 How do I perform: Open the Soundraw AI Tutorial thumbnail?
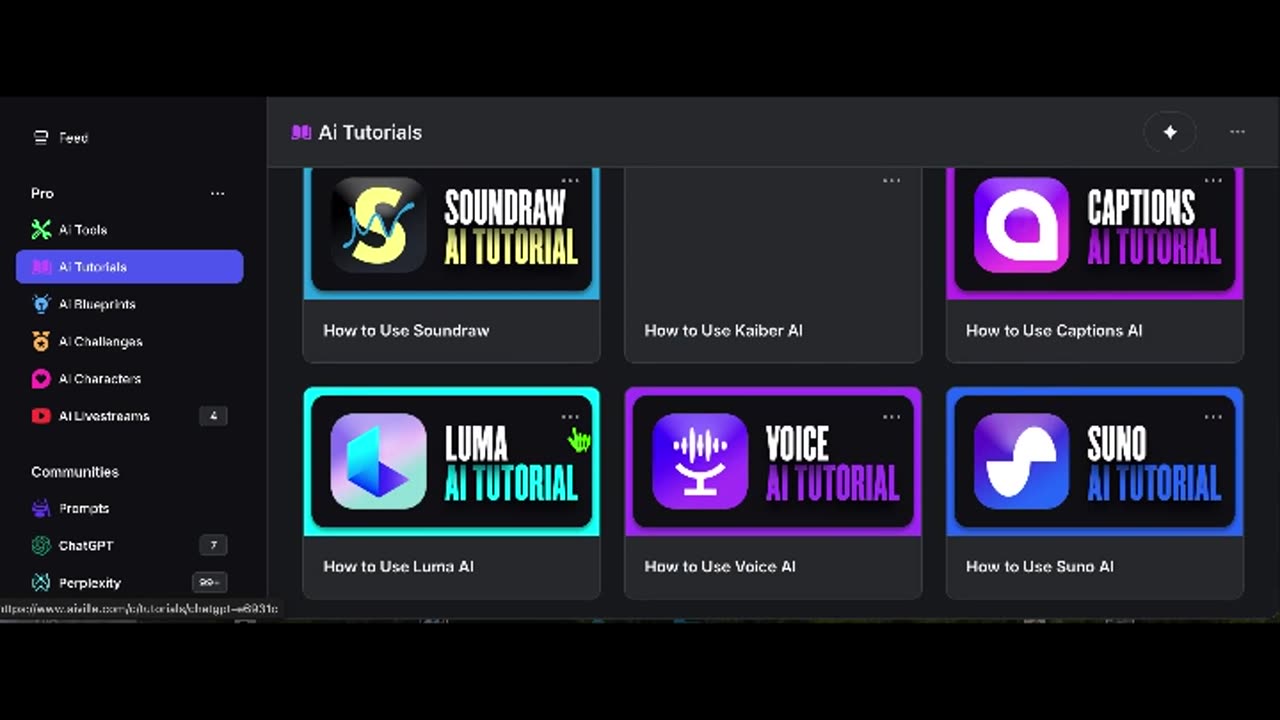click(x=452, y=232)
